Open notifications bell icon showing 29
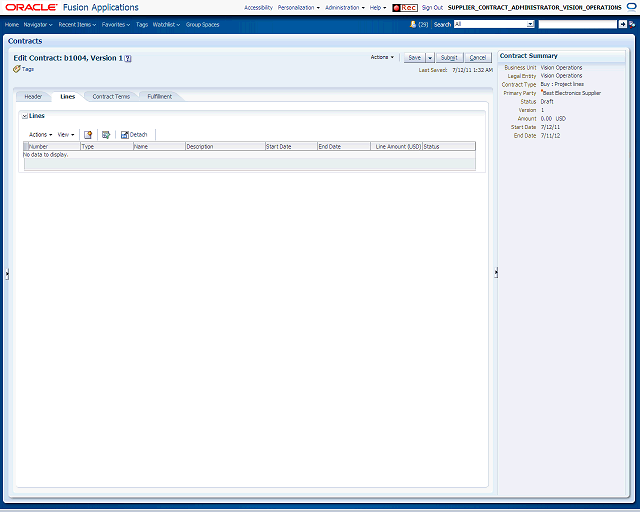This screenshot has width=640, height=512. click(x=413, y=24)
